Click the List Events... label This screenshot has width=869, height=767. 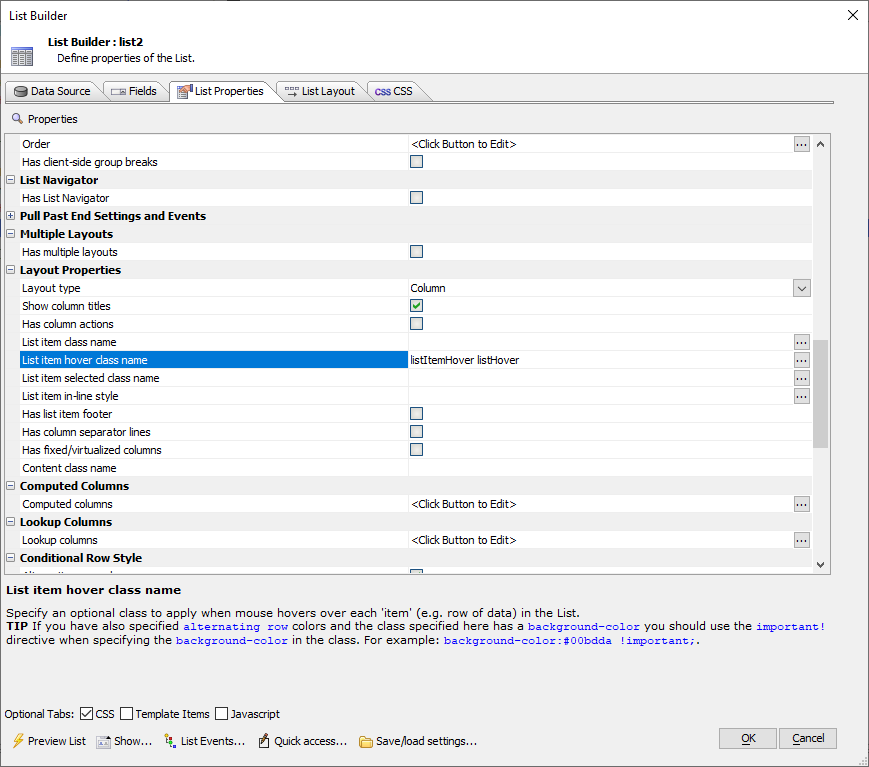click(213, 742)
